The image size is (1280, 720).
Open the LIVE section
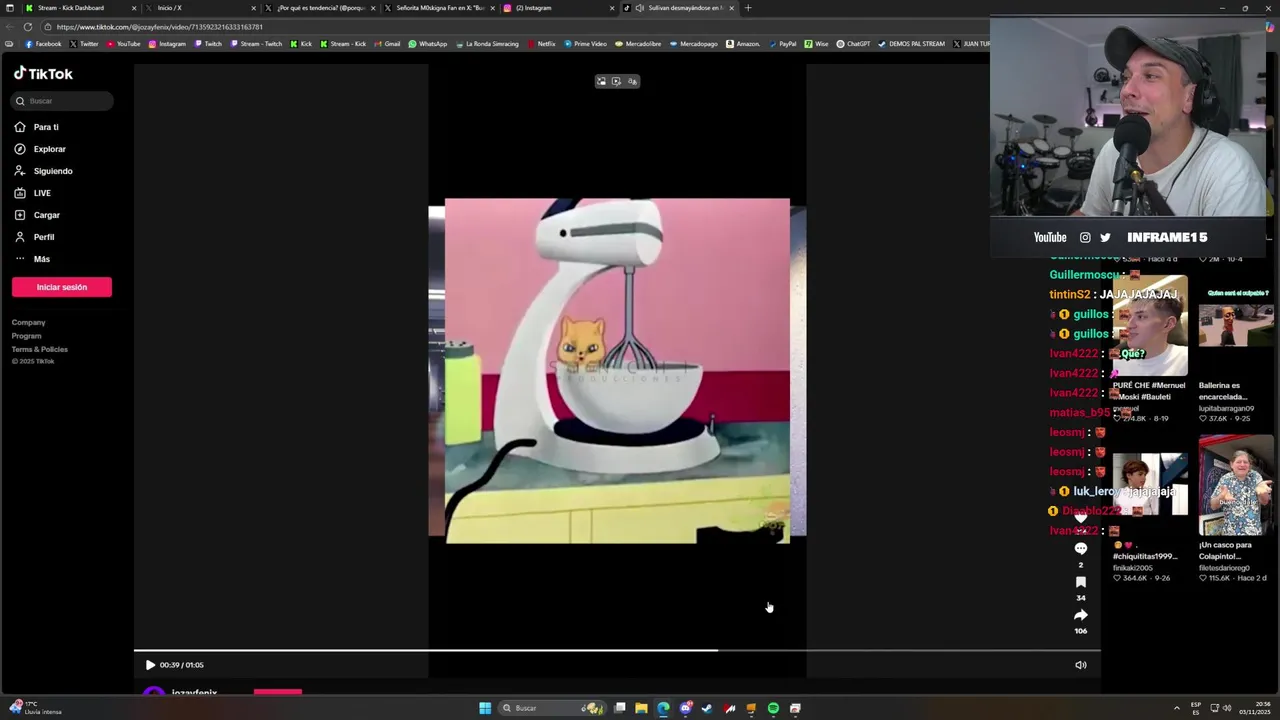click(33, 193)
